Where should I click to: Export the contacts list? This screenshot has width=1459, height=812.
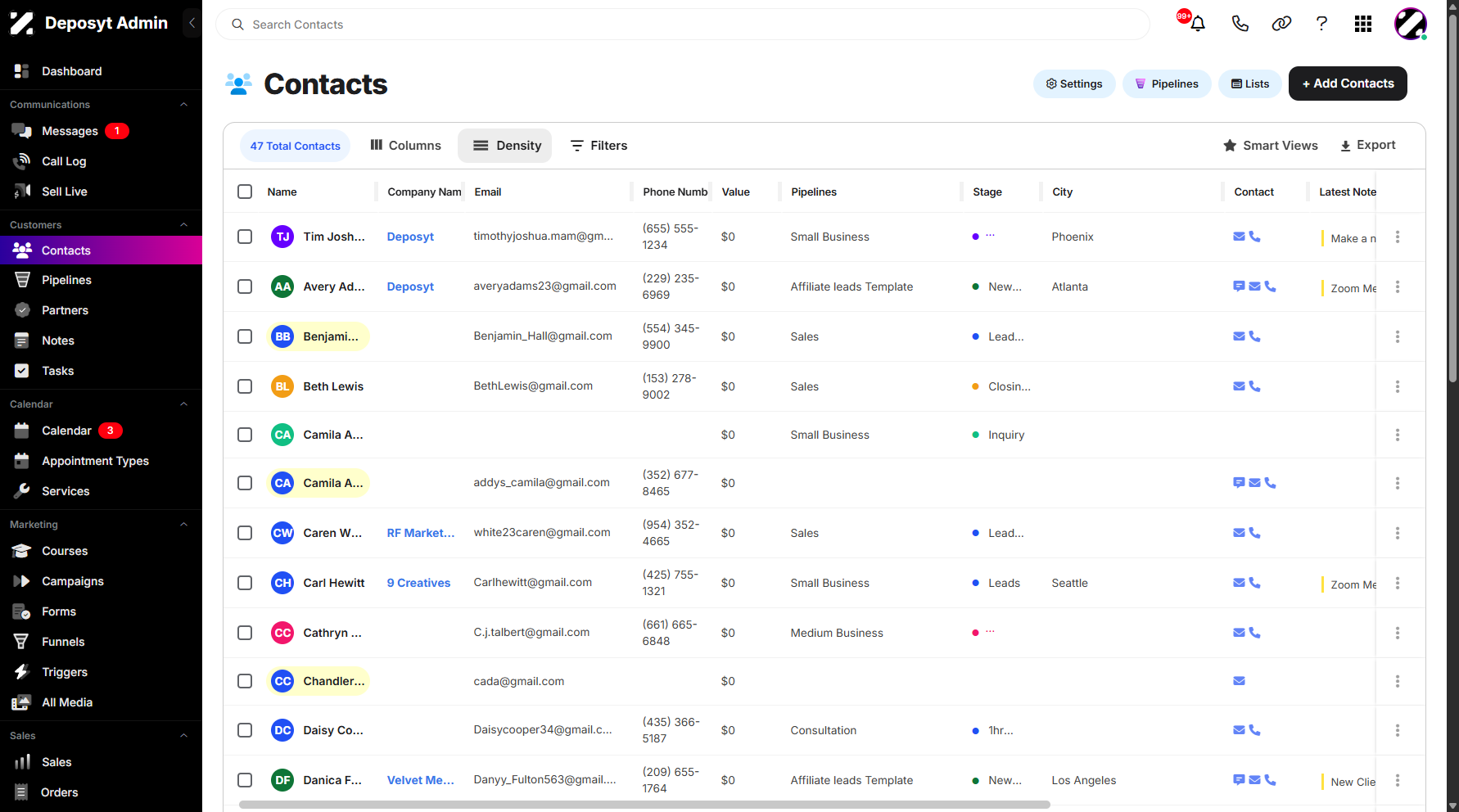(1367, 145)
